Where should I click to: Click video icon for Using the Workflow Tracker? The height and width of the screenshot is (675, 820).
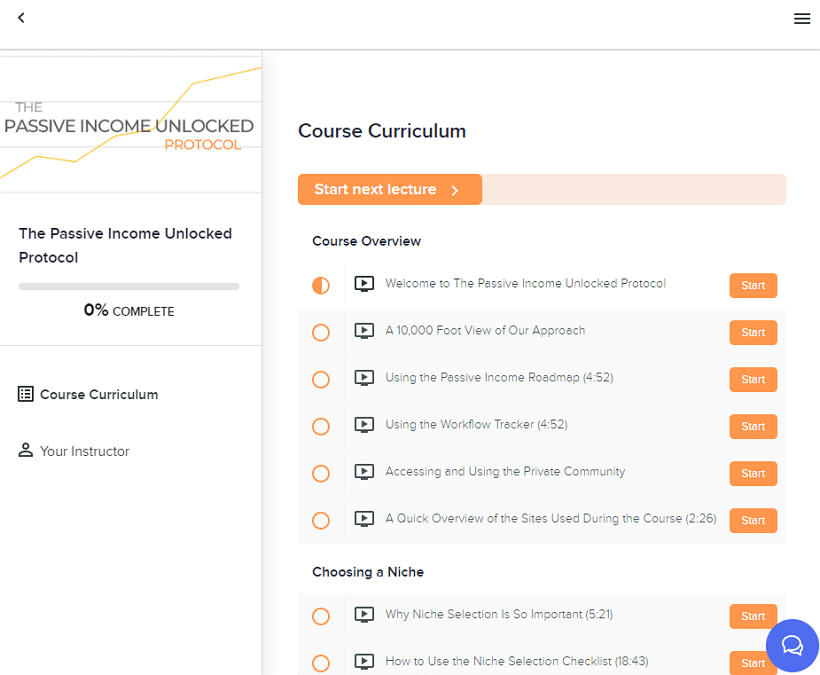[x=364, y=425]
